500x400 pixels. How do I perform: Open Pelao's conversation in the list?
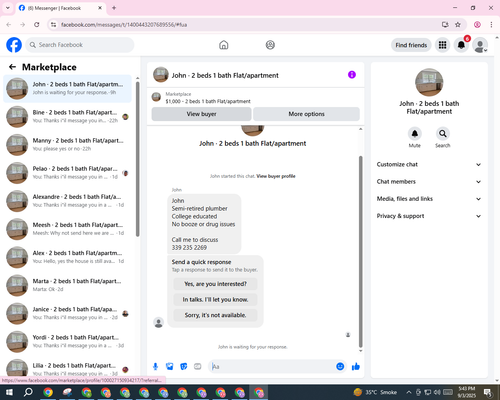[x=67, y=173]
